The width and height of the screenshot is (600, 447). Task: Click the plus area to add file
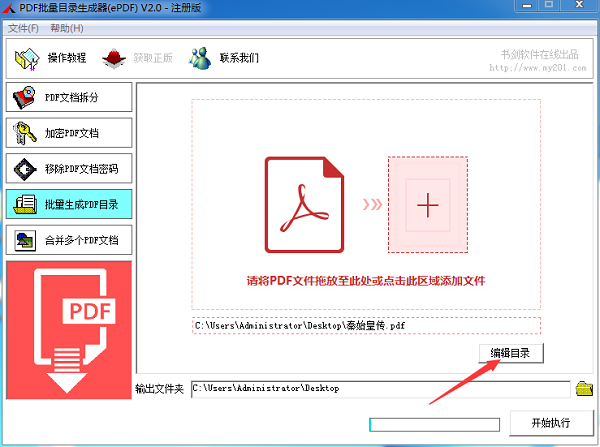428,205
